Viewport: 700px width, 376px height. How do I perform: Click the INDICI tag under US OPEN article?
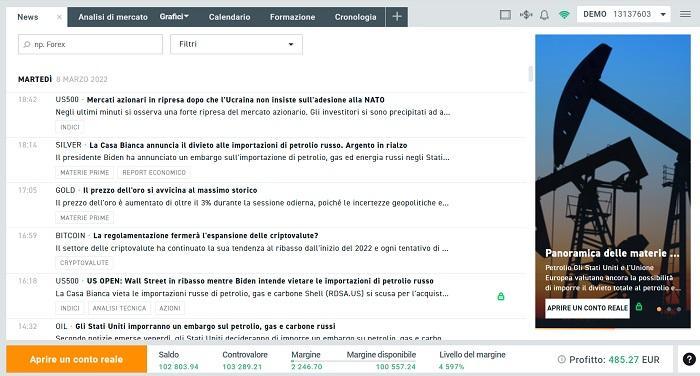point(70,308)
